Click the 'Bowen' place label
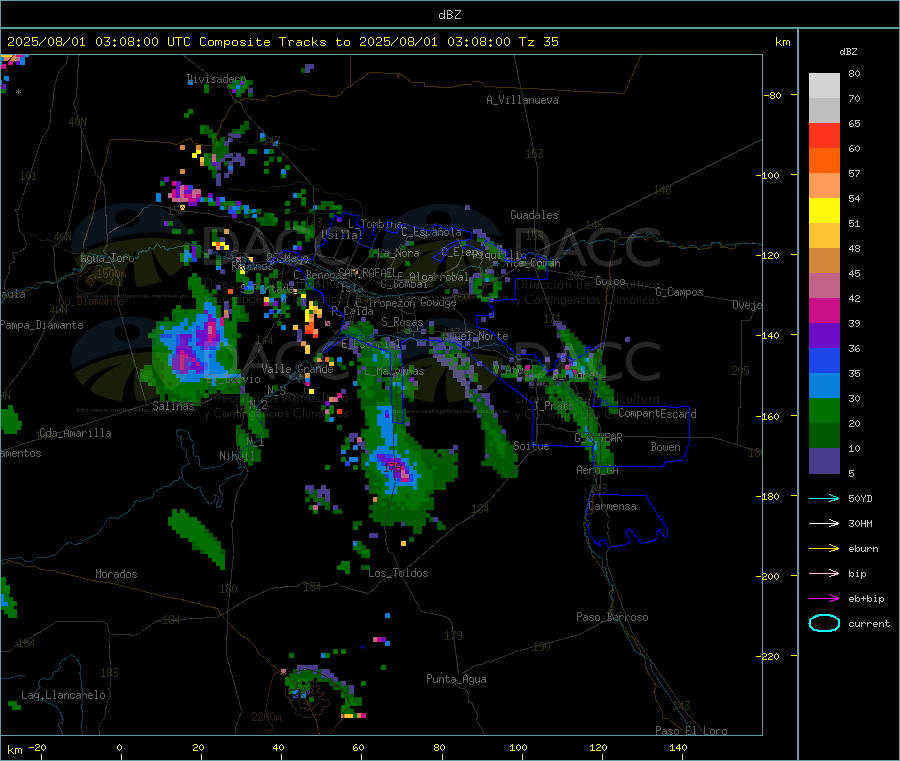The image size is (900, 761). click(665, 447)
